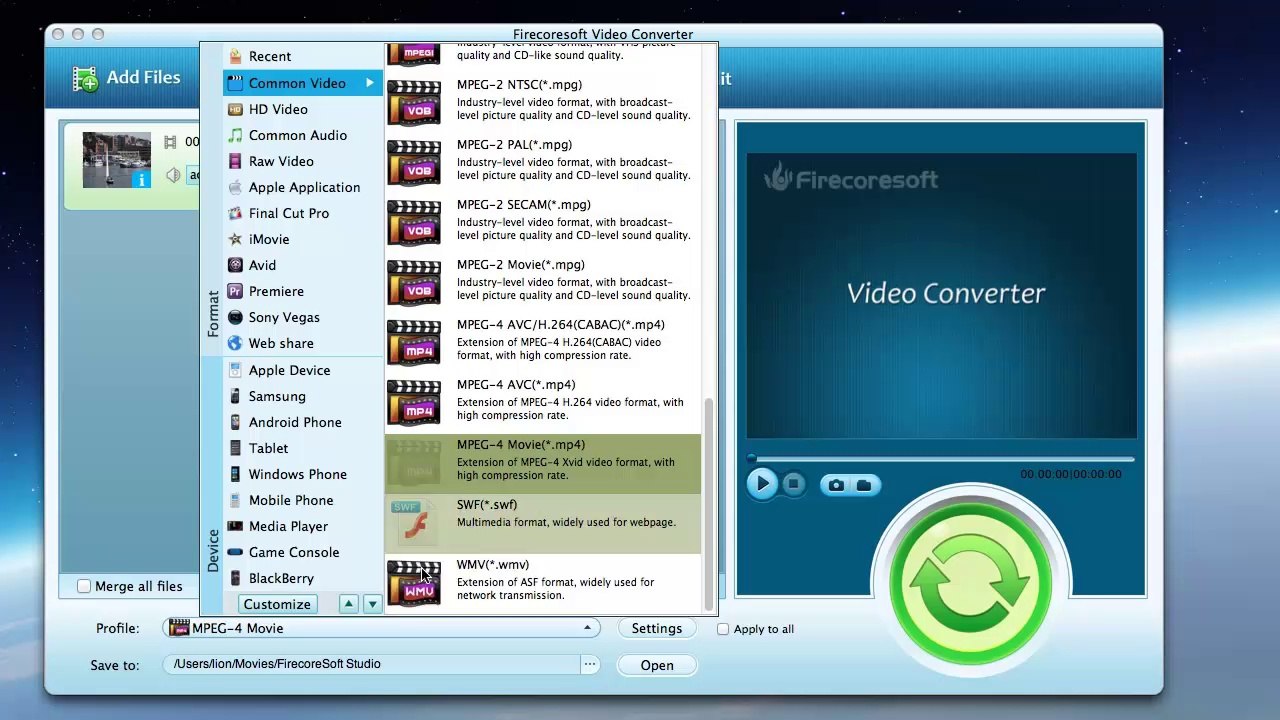Click the Media Player icon
Image resolution: width=1280 pixels, height=720 pixels.
click(235, 526)
